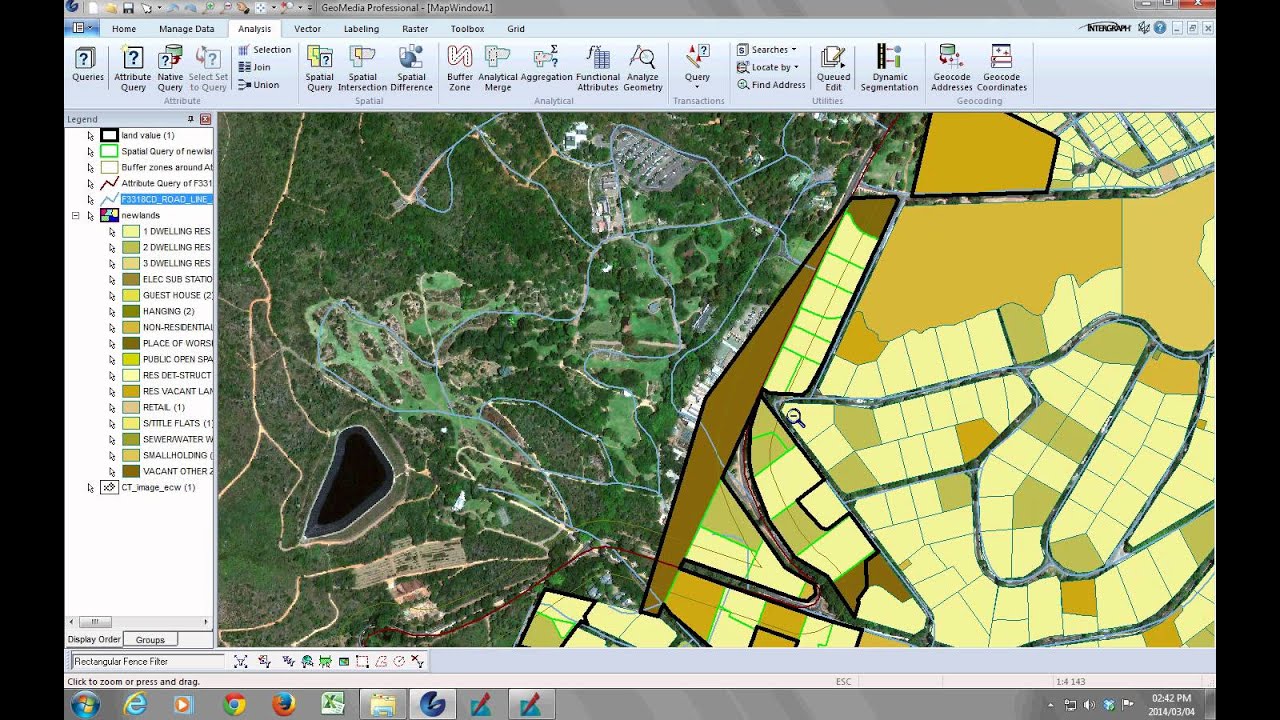Click the zoom in magnifier in title bar
1280x720 pixels.
[x=210, y=8]
